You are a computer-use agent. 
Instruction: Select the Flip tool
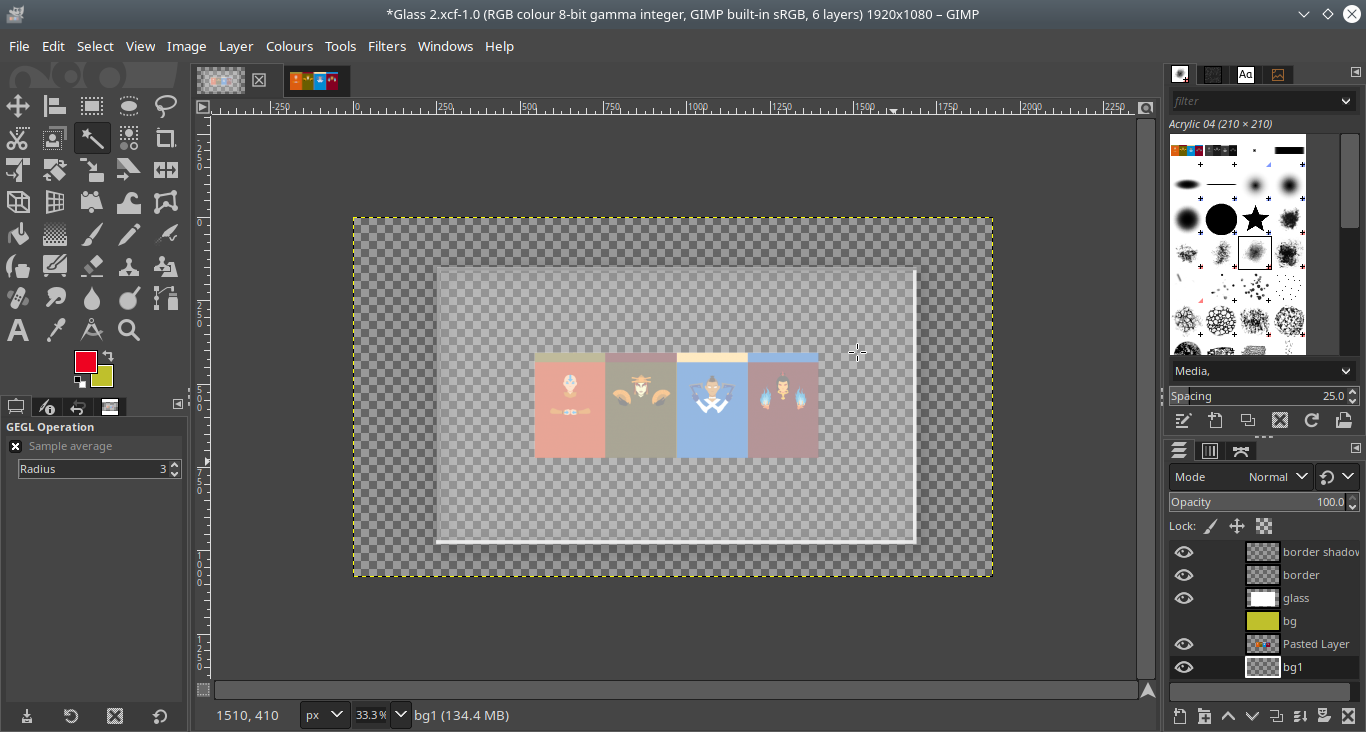click(x=166, y=170)
